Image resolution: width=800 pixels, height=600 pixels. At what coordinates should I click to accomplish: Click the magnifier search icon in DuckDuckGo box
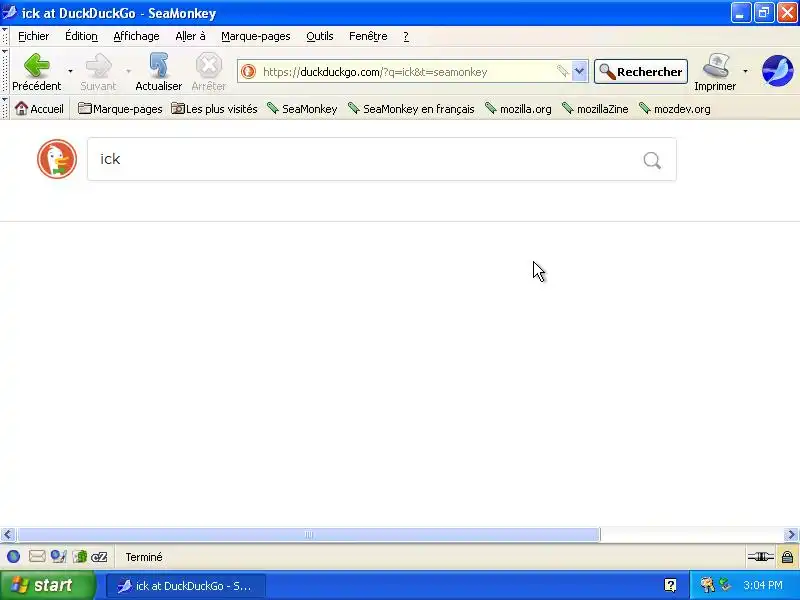point(652,160)
